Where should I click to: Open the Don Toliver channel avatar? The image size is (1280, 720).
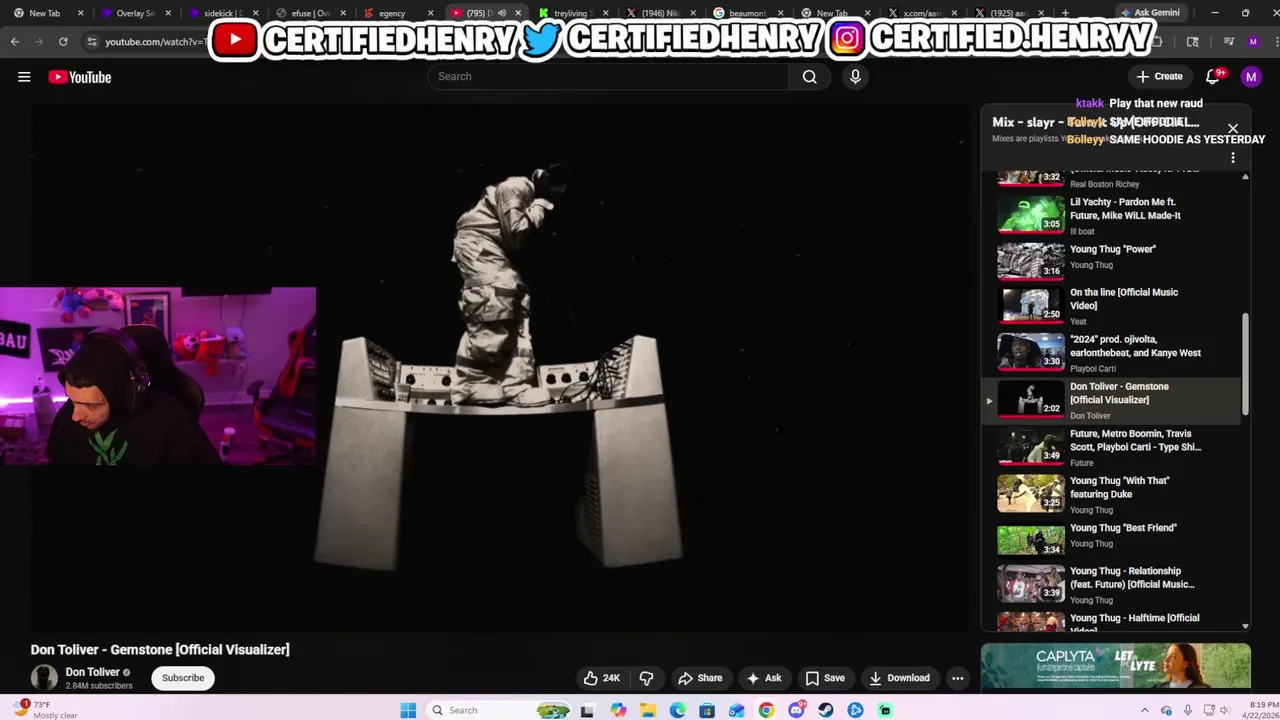click(44, 678)
